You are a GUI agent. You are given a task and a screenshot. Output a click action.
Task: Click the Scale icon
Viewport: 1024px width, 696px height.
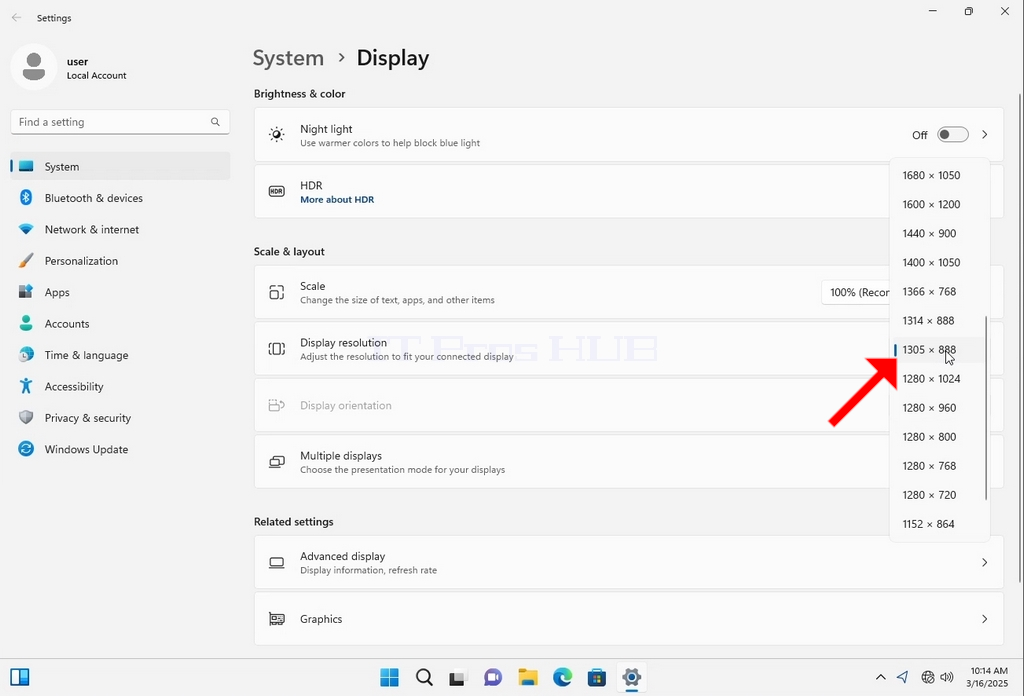pyautogui.click(x=277, y=293)
